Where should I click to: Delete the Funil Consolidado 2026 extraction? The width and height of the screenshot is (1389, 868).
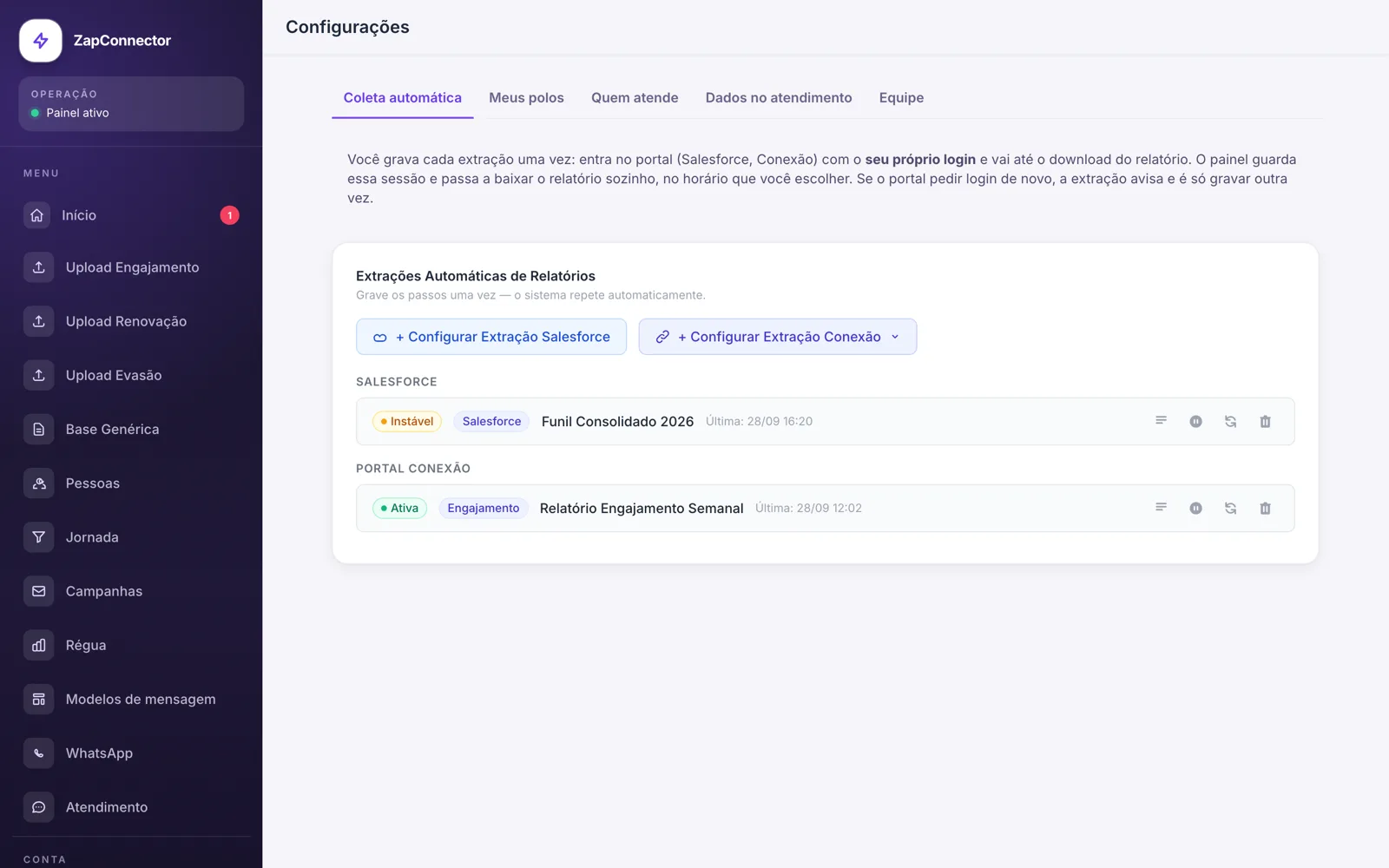point(1265,421)
